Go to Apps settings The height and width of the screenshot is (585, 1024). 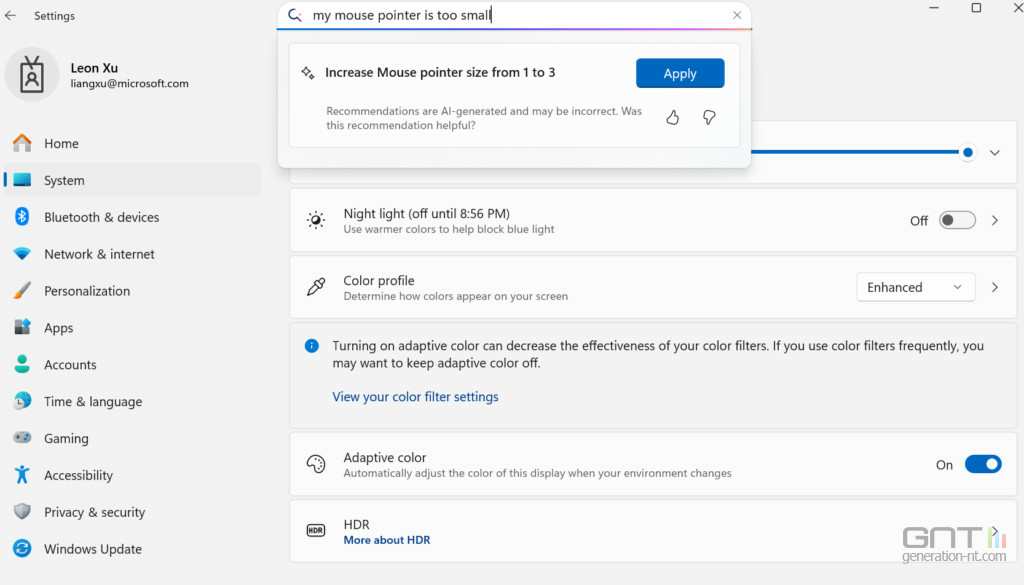click(133, 328)
